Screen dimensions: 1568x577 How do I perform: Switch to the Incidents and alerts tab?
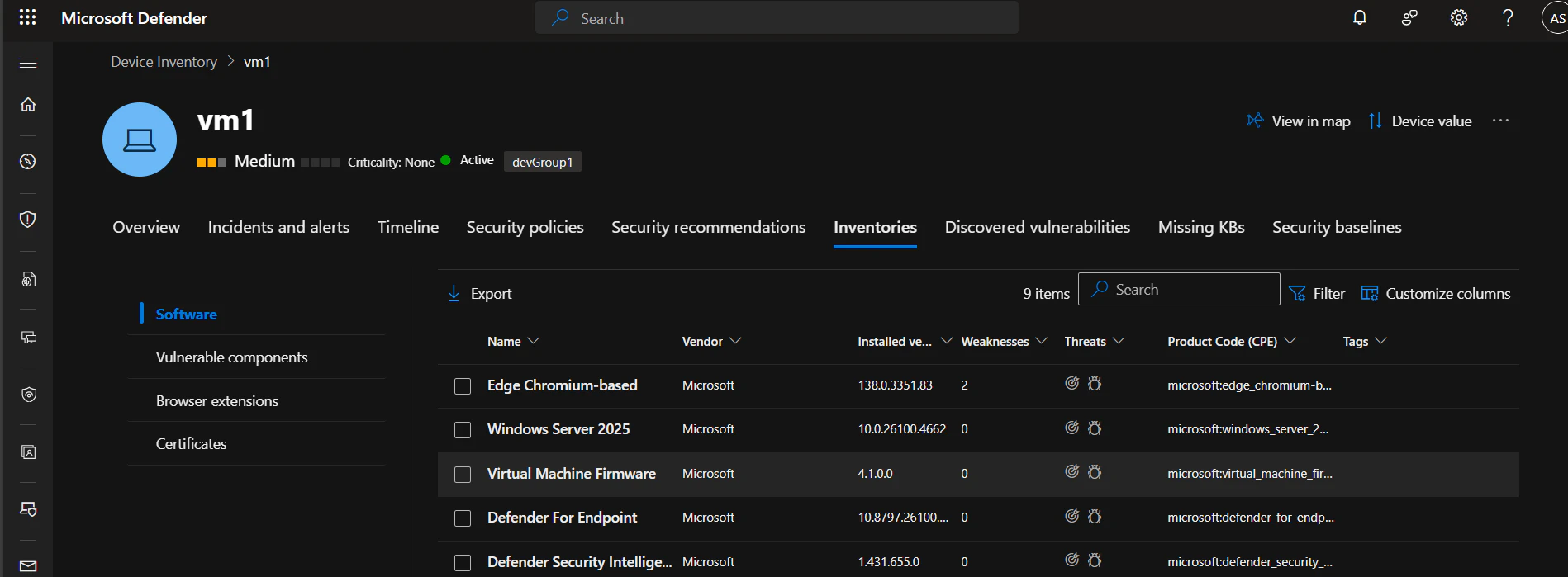(278, 227)
